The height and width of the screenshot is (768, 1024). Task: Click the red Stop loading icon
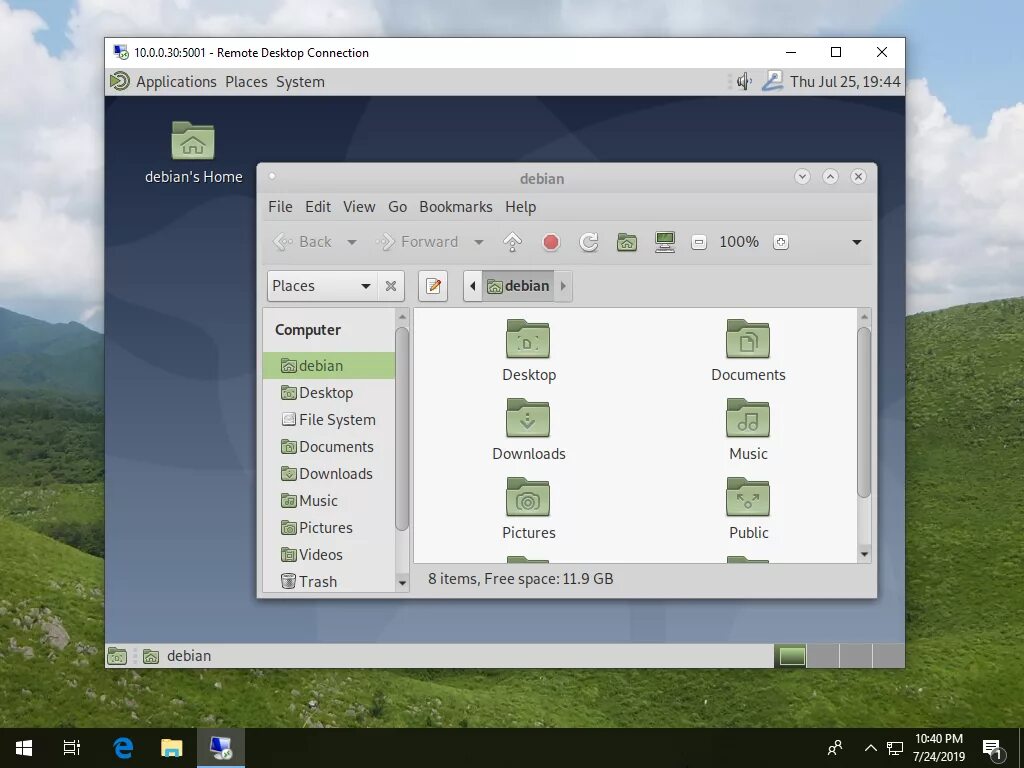point(551,242)
